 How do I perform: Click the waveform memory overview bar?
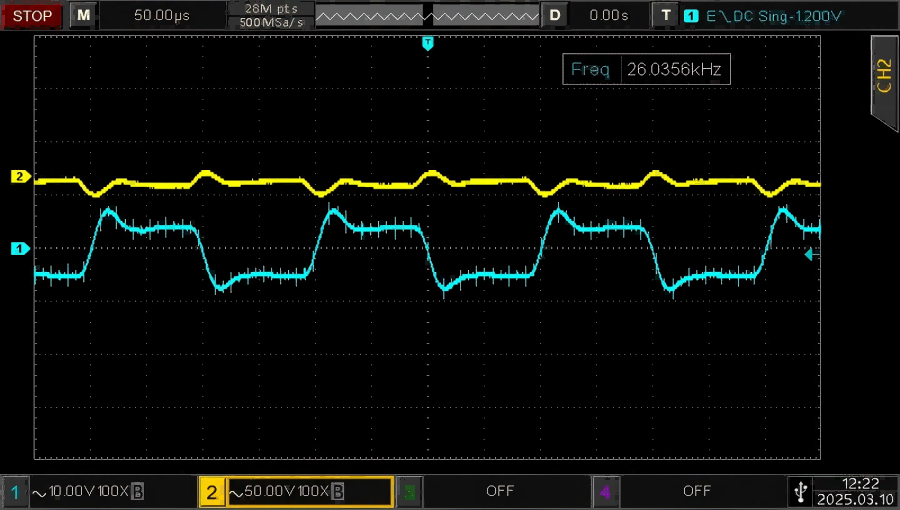[x=428, y=15]
